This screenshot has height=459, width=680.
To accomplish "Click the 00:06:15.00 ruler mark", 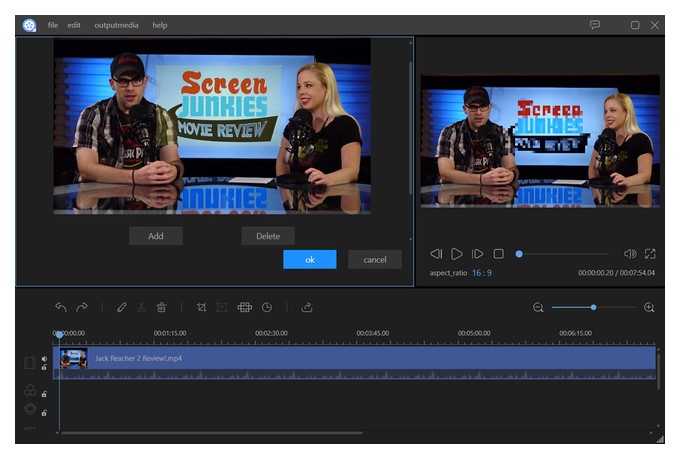I will click(x=575, y=333).
